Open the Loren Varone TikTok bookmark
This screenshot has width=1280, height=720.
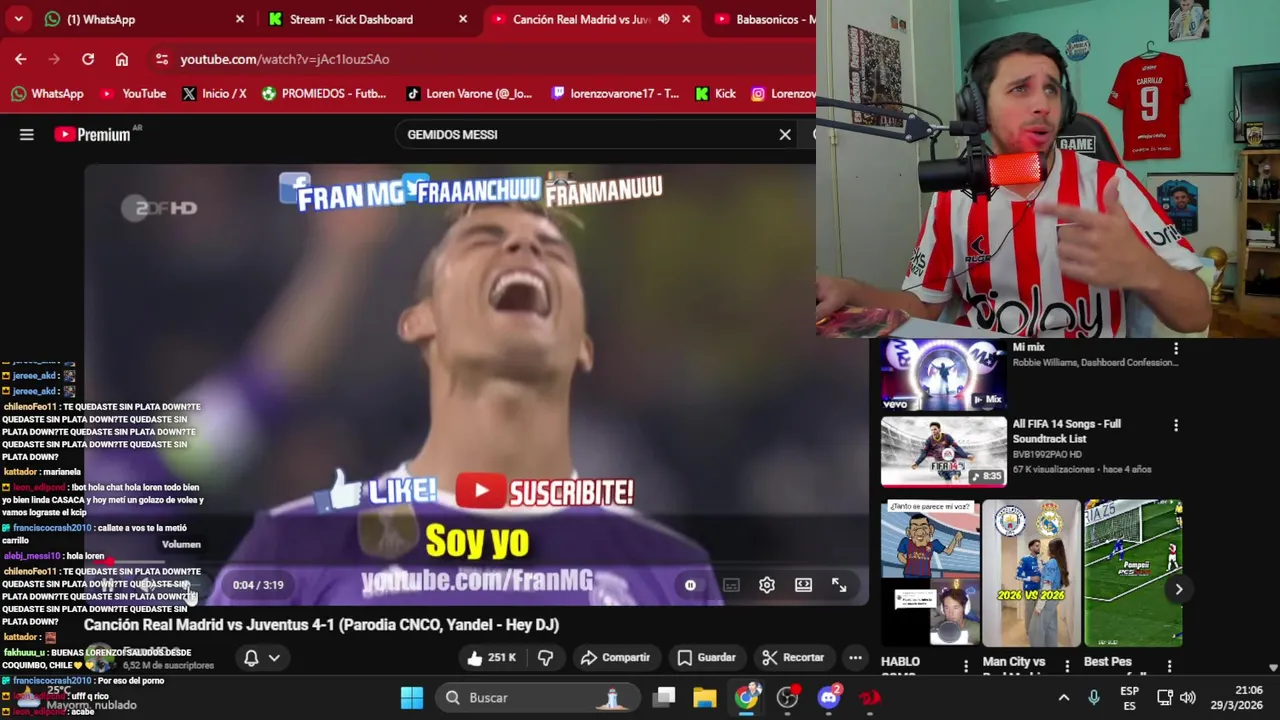coord(469,93)
